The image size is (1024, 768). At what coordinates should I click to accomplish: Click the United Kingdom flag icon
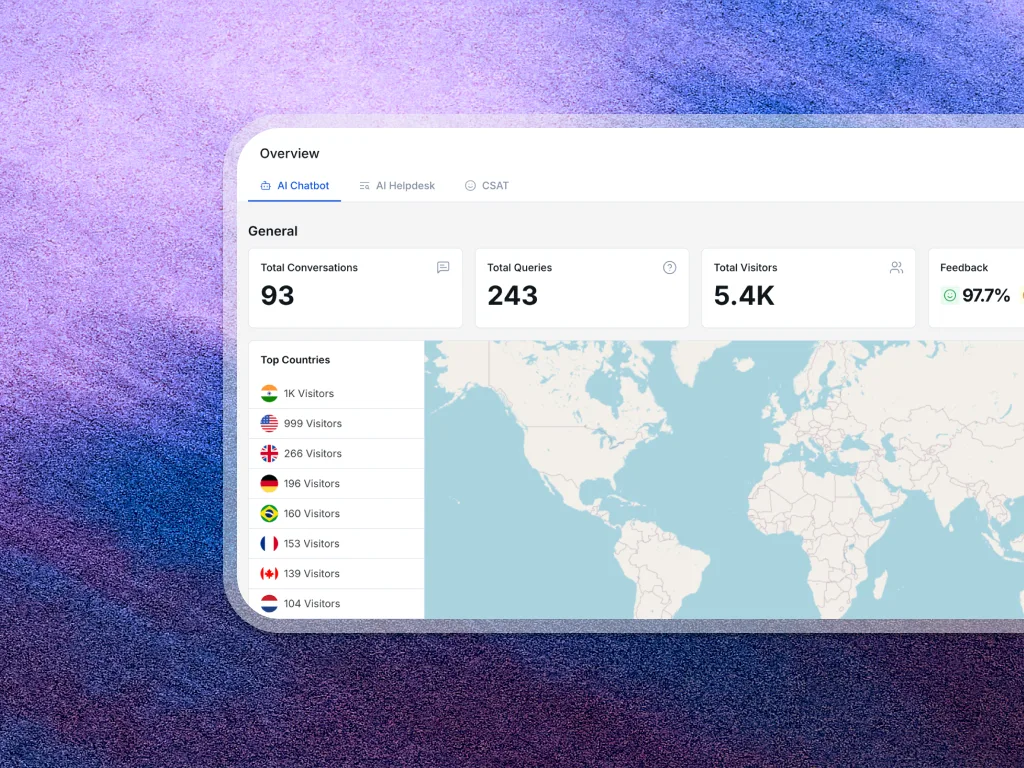(x=269, y=454)
